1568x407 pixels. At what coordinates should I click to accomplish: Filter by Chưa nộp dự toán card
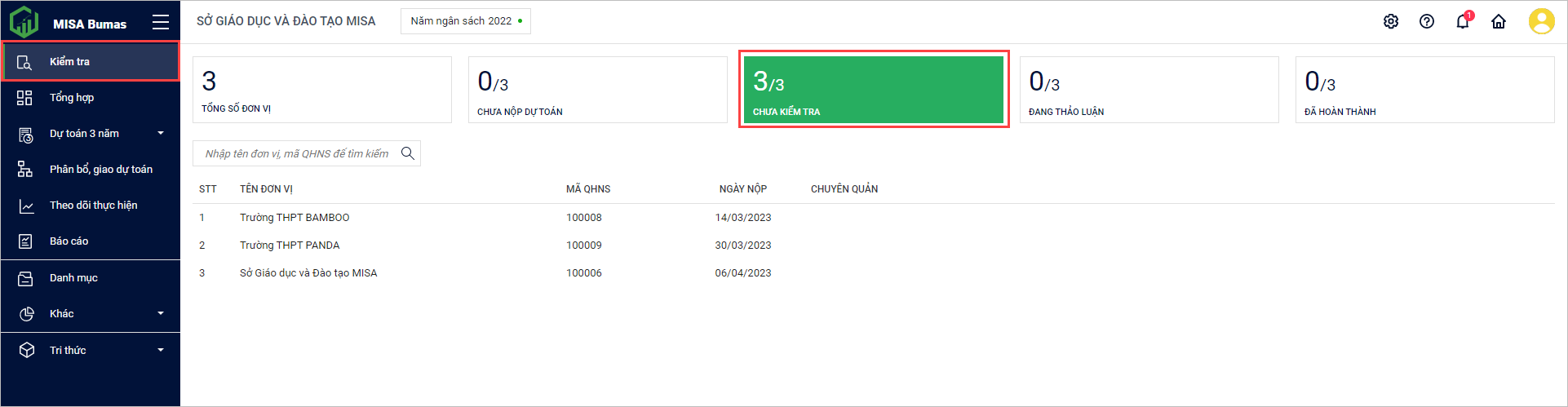[x=597, y=90]
